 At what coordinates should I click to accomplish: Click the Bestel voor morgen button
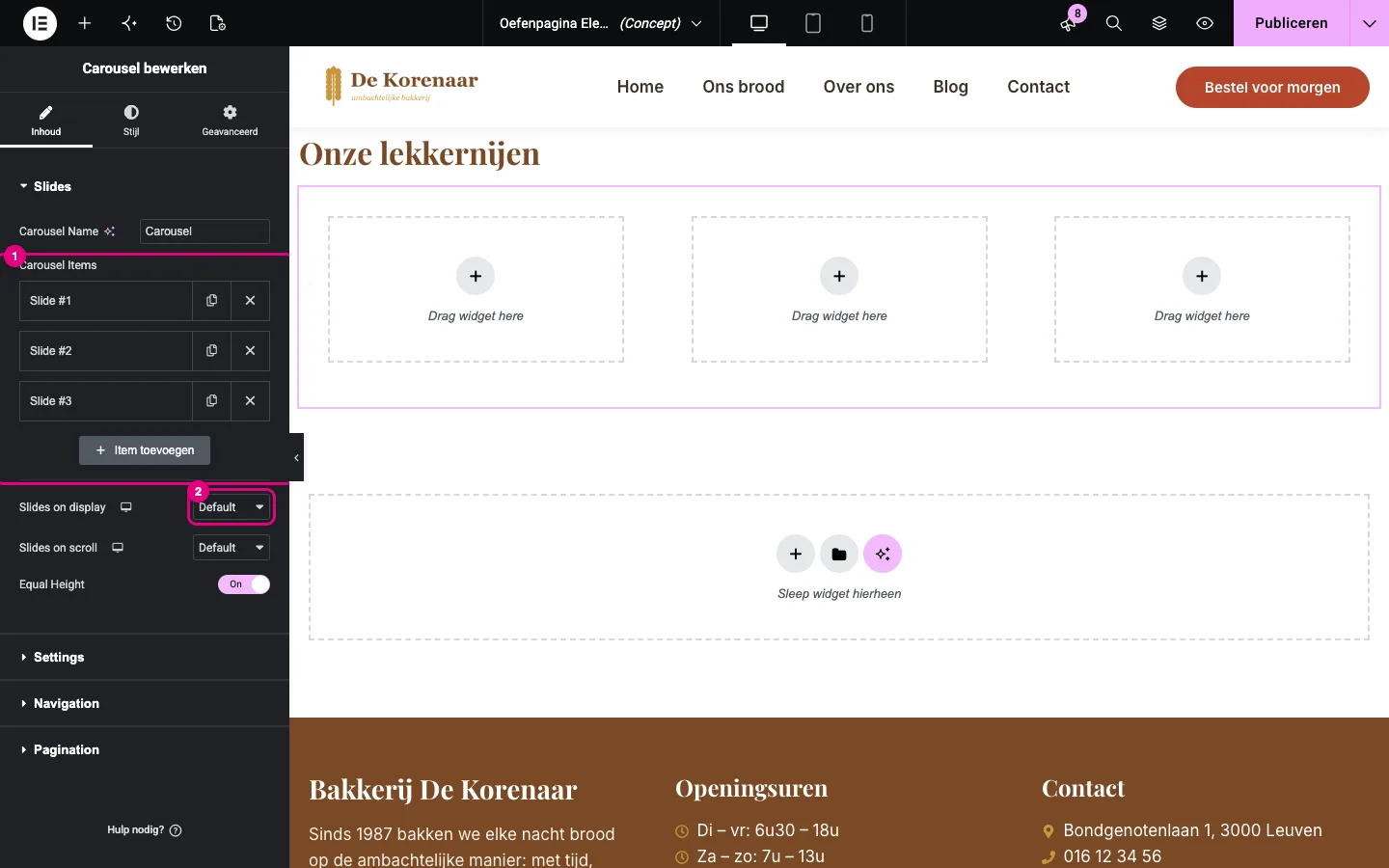click(x=1272, y=87)
